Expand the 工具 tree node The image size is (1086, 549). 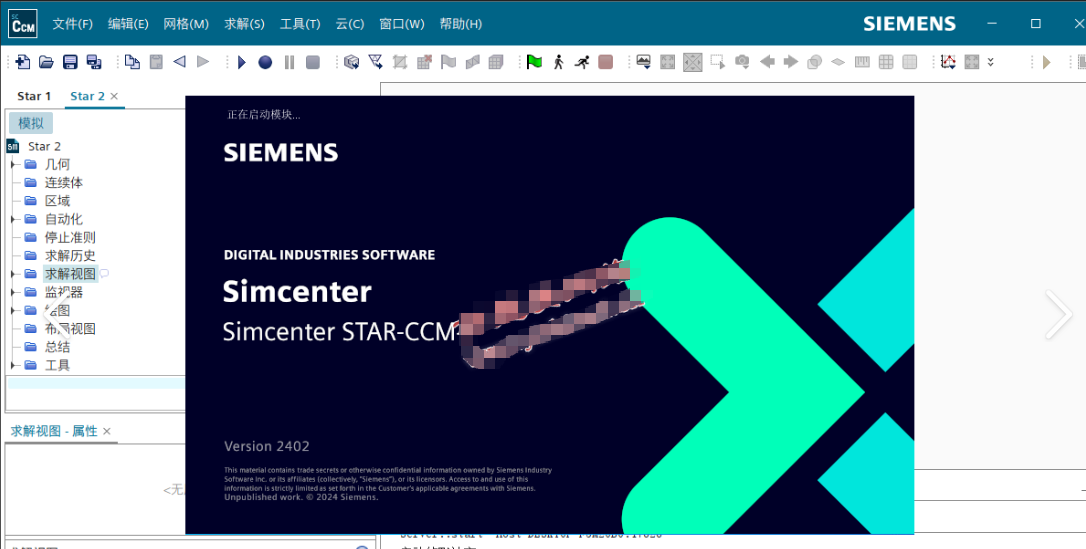[12, 365]
